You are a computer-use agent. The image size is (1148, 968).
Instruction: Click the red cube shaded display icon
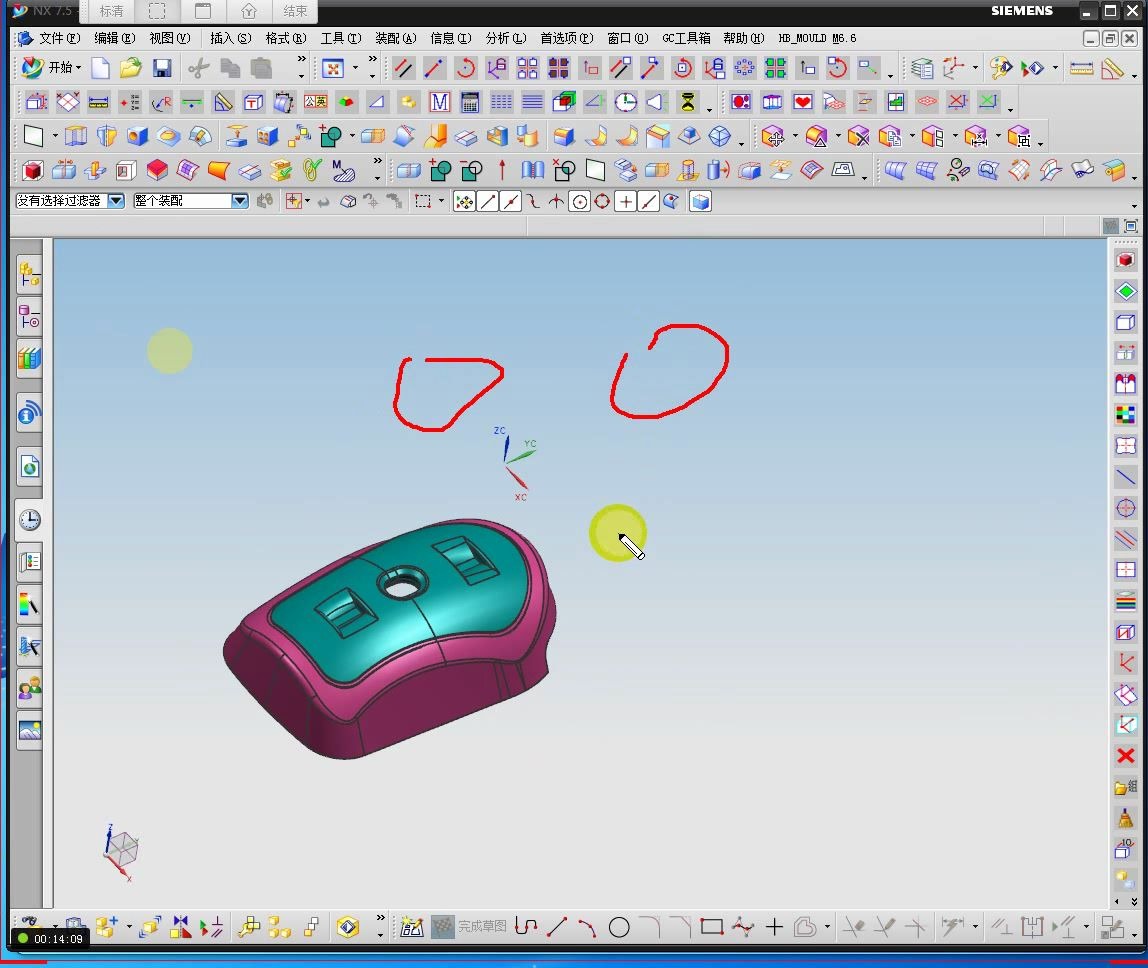click(1125, 260)
